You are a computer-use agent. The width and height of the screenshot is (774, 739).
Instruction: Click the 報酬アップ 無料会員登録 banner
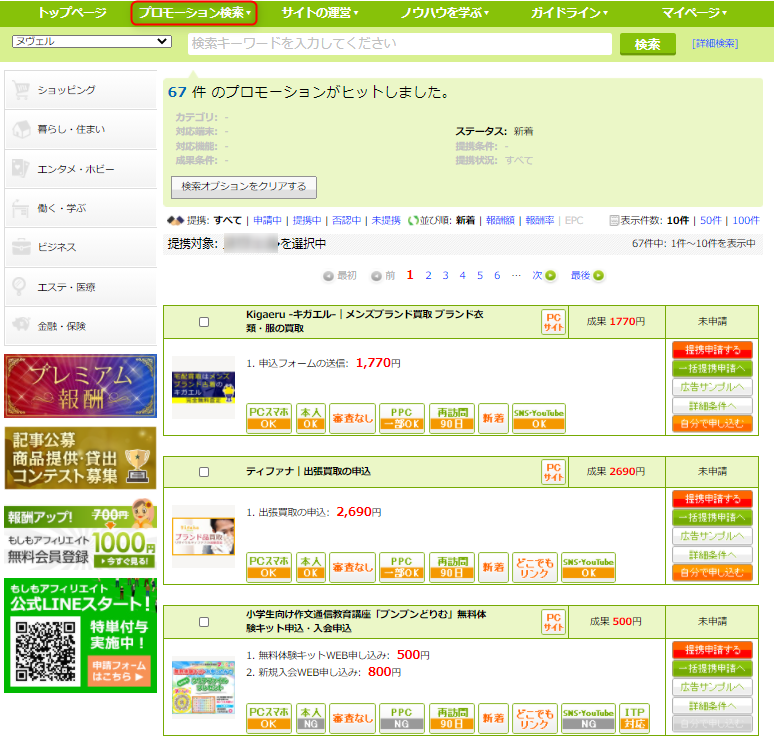(x=80, y=535)
